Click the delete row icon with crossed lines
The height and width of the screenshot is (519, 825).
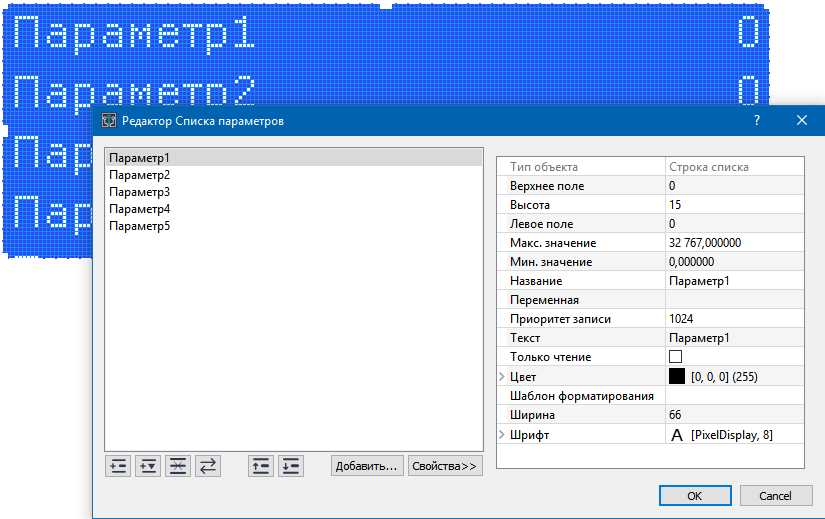[x=178, y=466]
